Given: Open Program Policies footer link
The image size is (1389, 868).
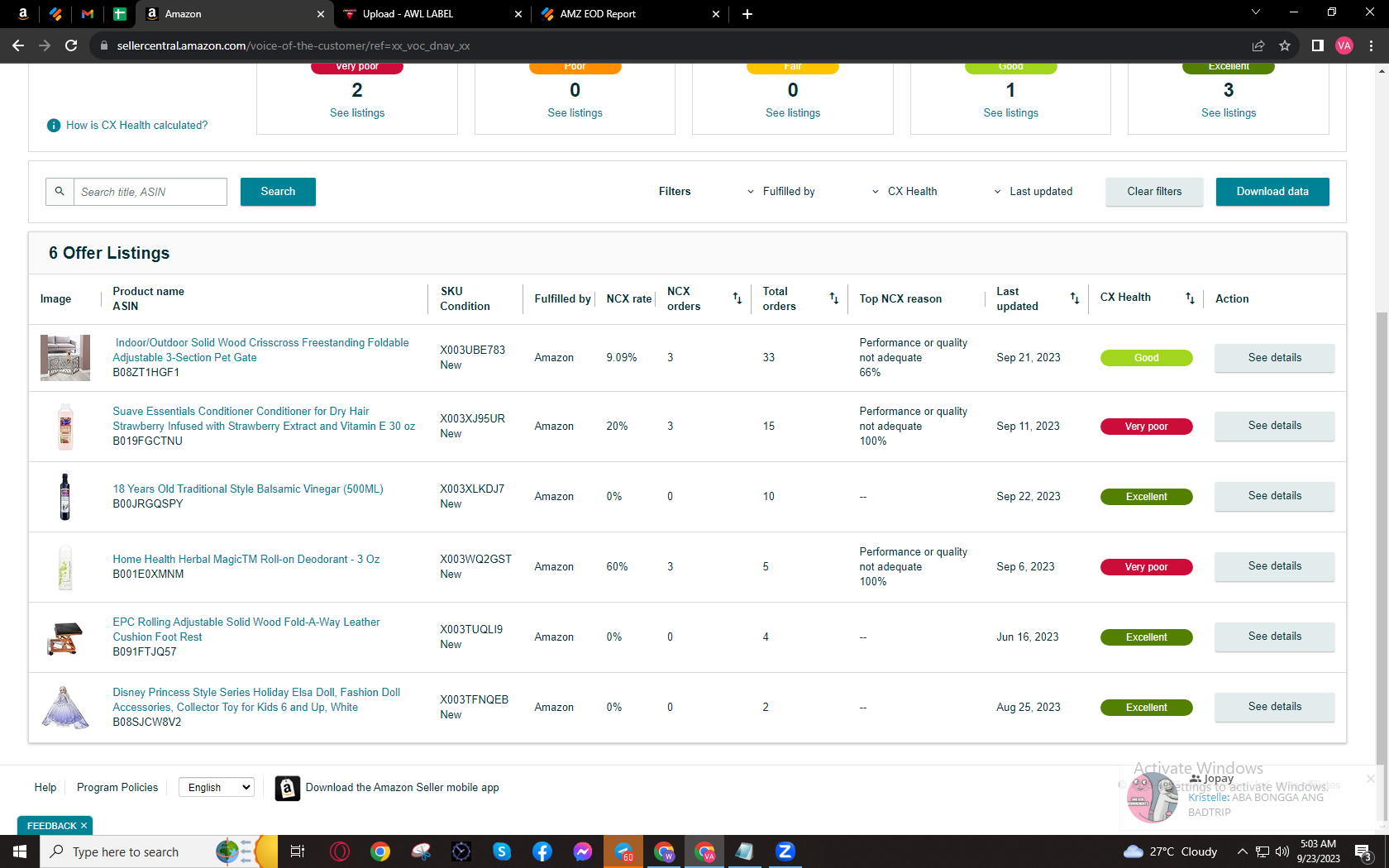Looking at the screenshot, I should pyautogui.click(x=117, y=788).
